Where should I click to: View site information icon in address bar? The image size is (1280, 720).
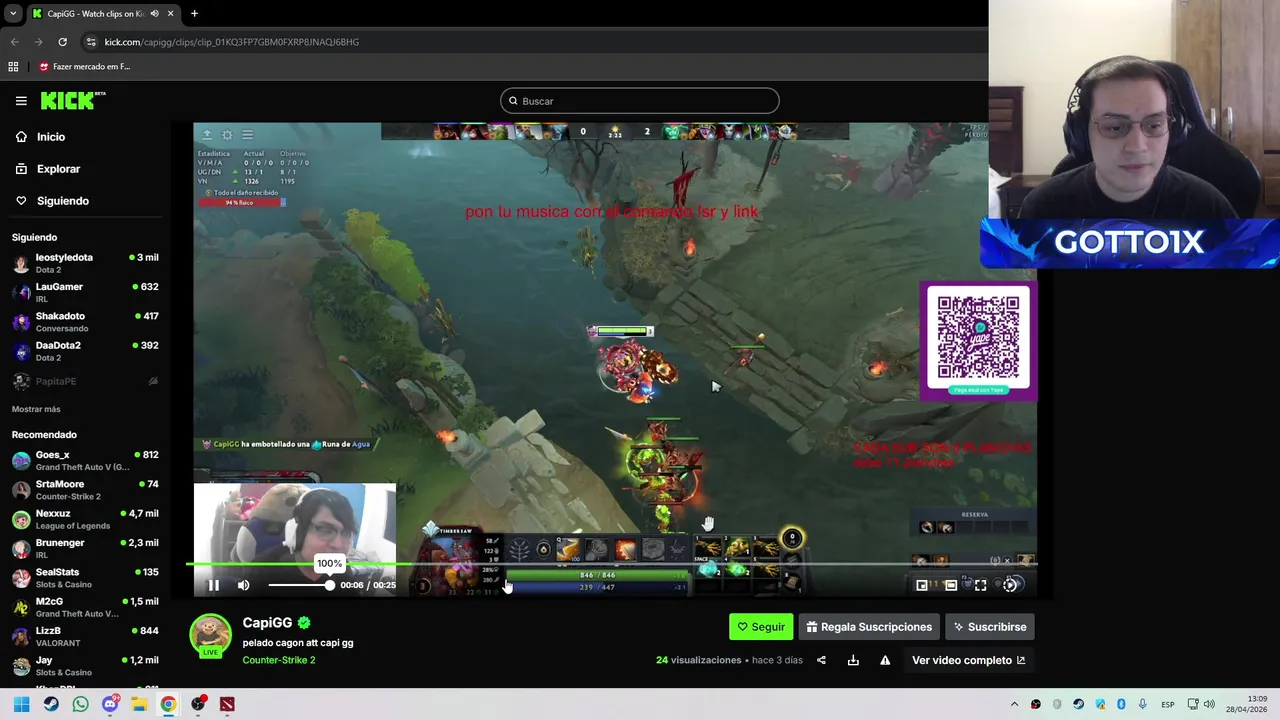pyautogui.click(x=91, y=42)
